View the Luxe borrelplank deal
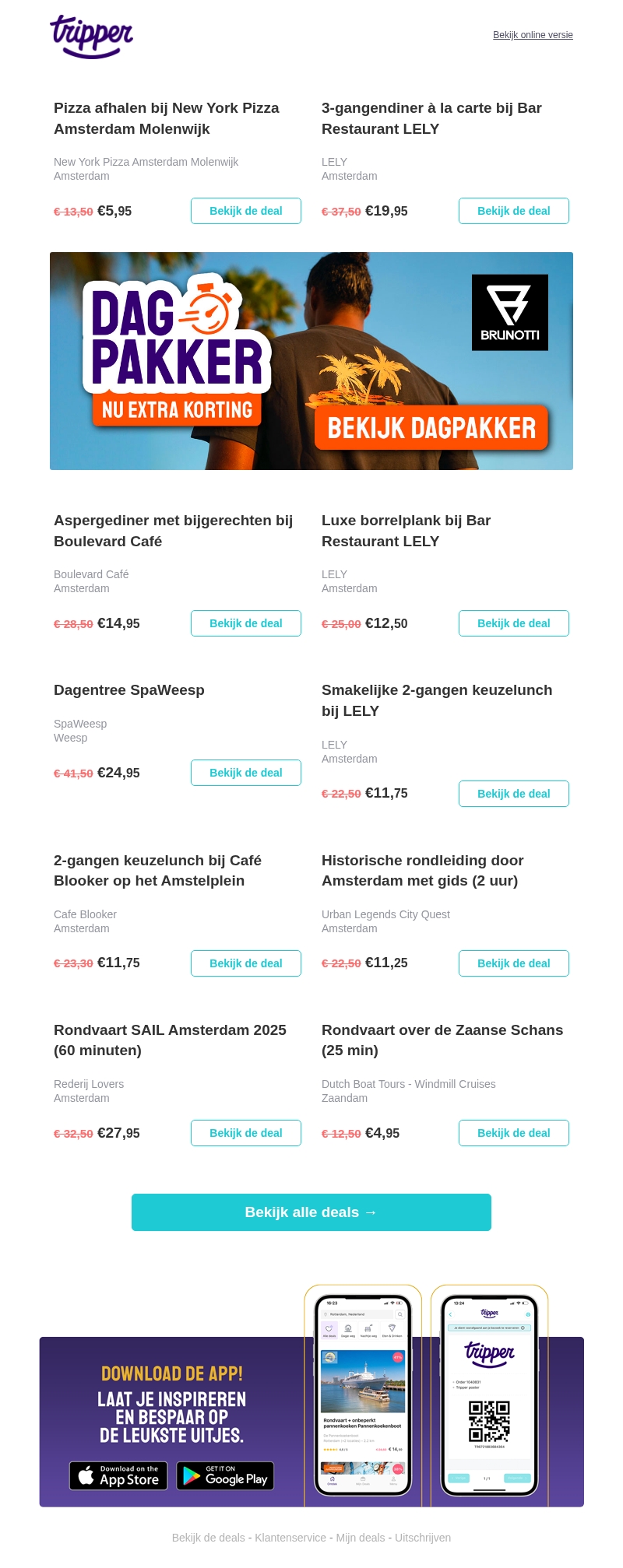The height and width of the screenshot is (1568, 623). tap(513, 623)
